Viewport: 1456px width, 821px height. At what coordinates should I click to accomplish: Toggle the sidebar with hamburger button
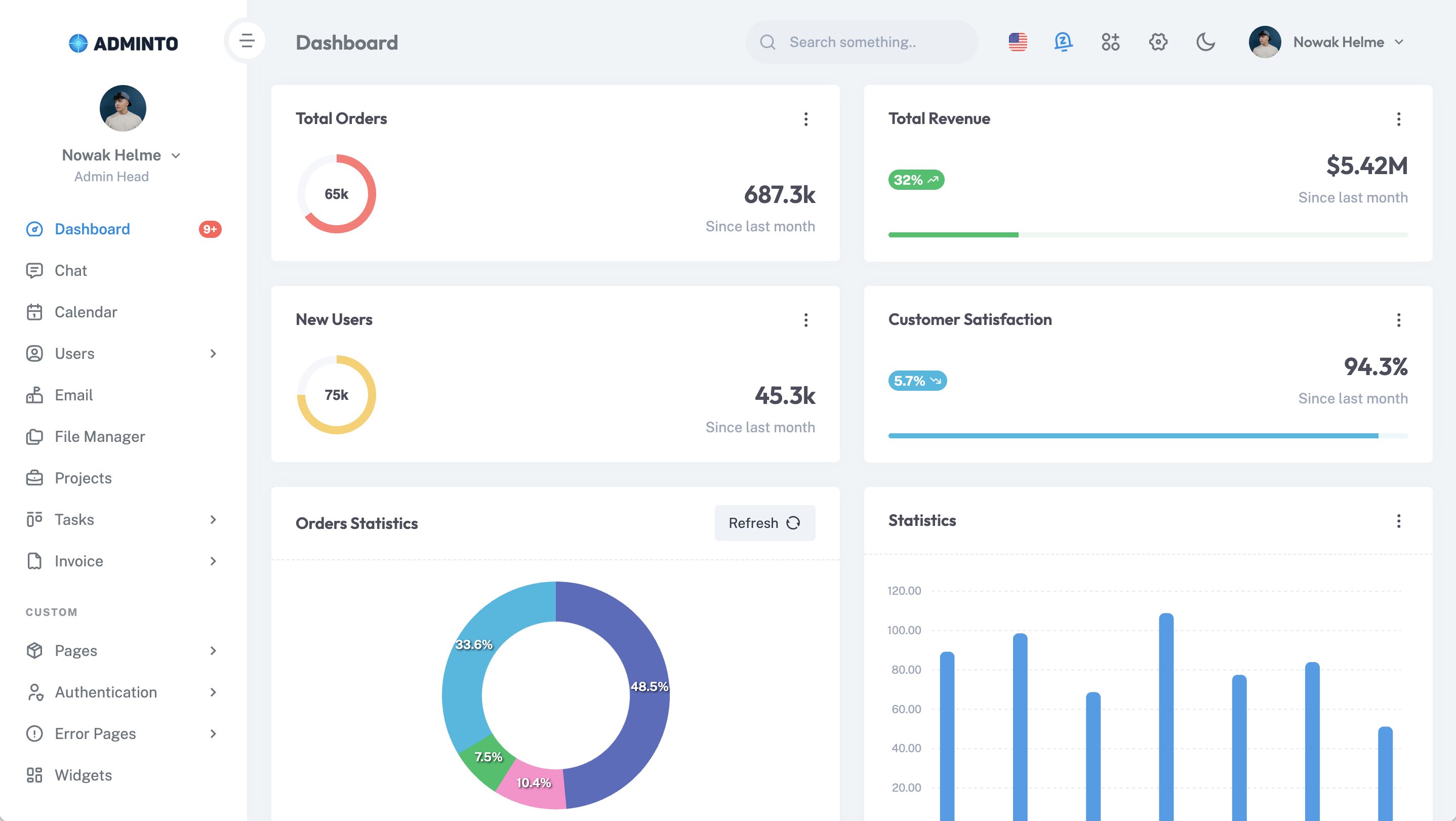tap(247, 40)
